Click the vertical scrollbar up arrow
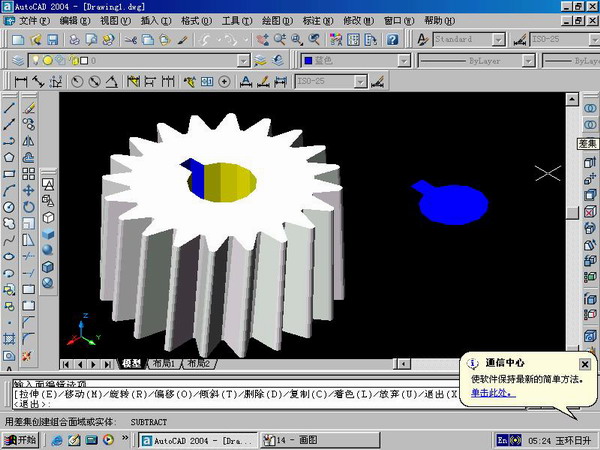The height and width of the screenshot is (450, 600). point(572,99)
